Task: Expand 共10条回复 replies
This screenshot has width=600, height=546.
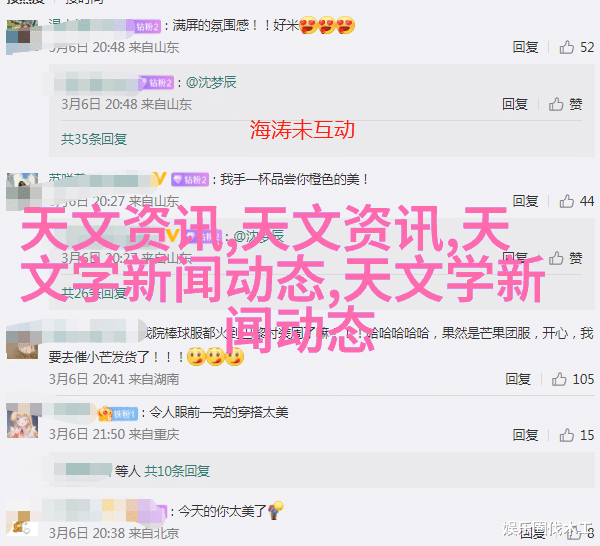Action: 177,471
